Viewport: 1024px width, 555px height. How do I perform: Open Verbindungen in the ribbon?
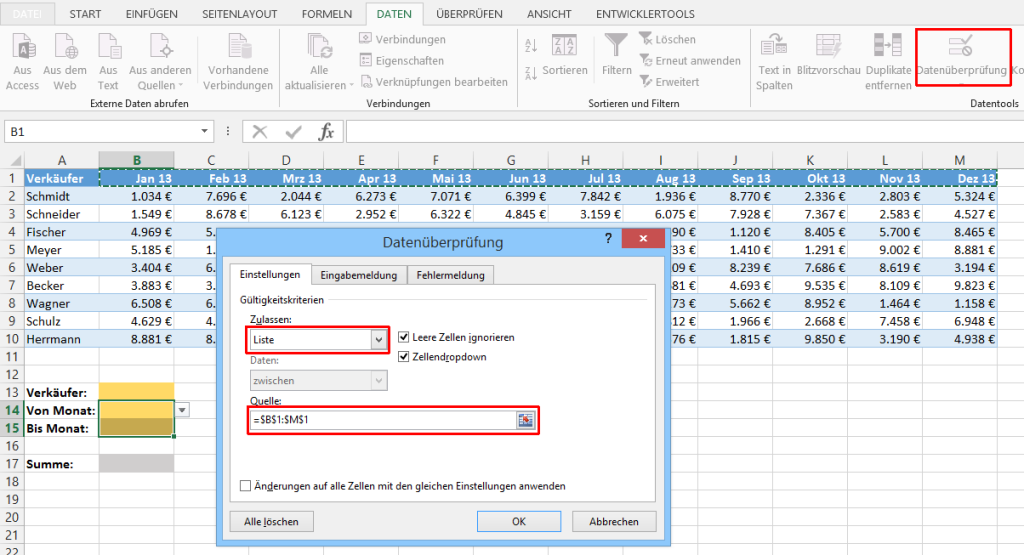(x=402, y=39)
